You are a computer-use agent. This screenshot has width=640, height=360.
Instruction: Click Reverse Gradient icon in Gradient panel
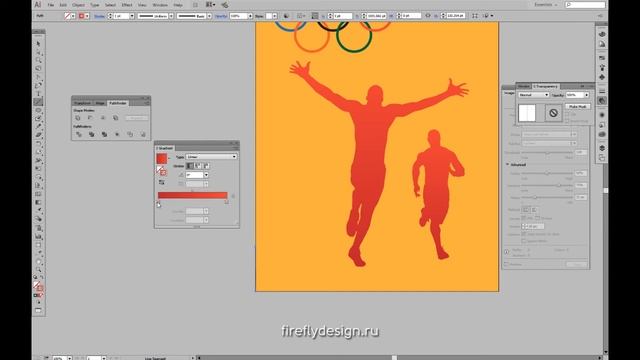(x=162, y=182)
